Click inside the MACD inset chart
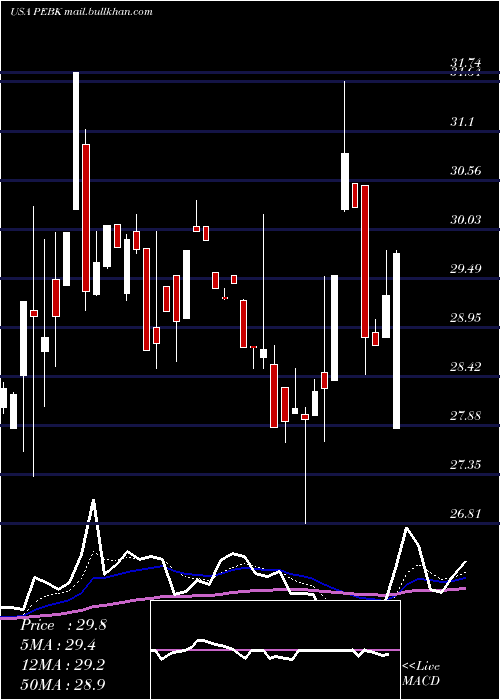500x700 pixels. click(x=275, y=650)
